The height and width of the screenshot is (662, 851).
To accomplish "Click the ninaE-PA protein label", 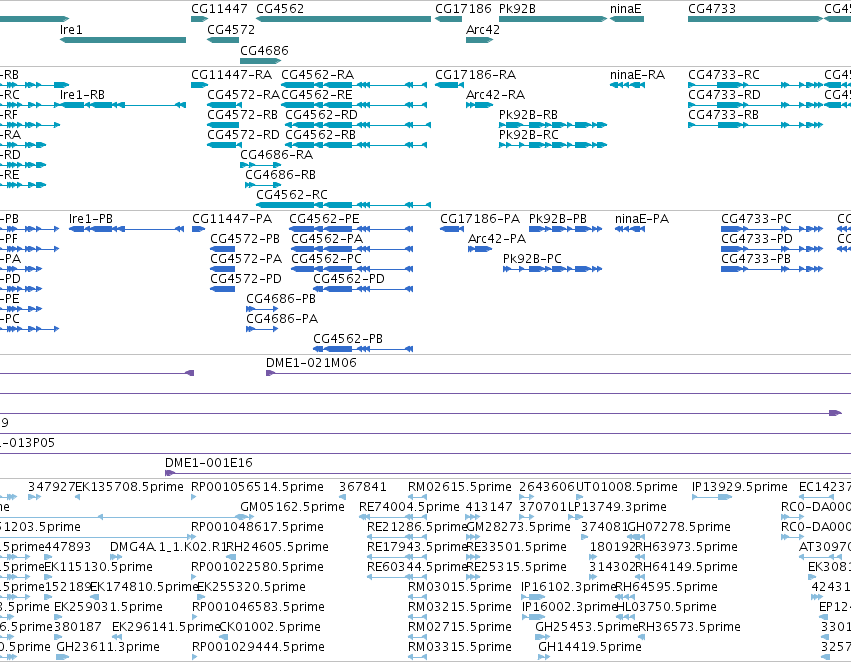I will [642, 219].
